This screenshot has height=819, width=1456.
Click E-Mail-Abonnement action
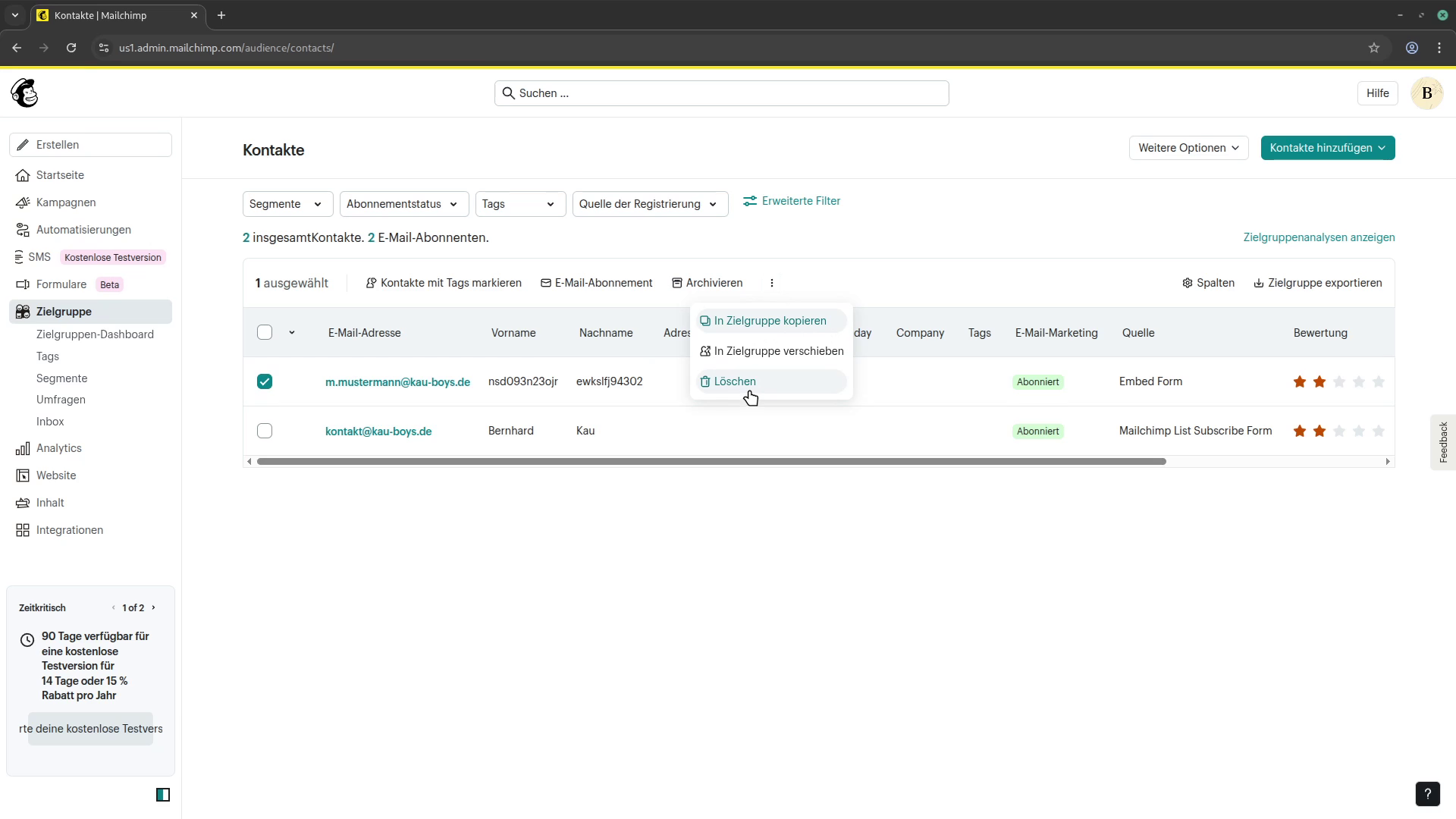click(596, 283)
